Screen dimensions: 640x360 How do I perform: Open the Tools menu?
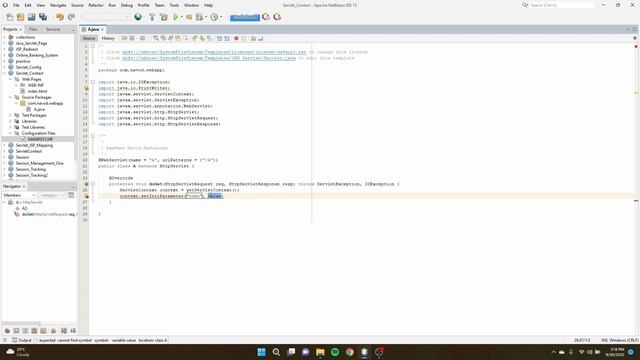(174, 5)
